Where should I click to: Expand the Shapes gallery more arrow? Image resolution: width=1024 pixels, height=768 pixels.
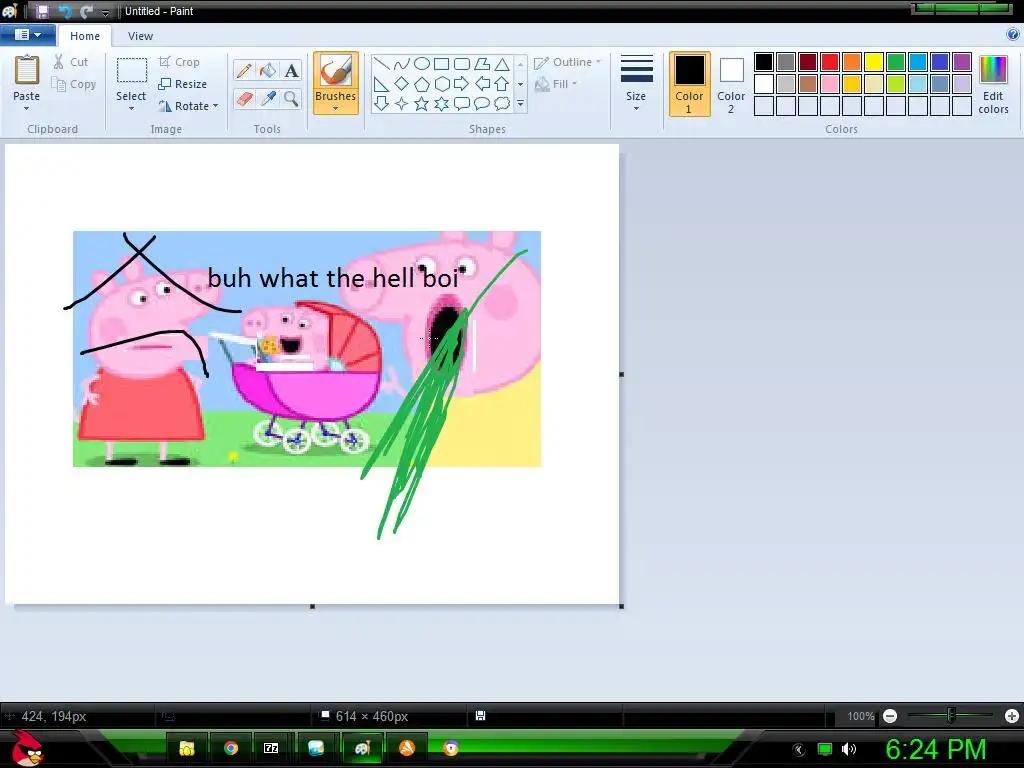520,103
